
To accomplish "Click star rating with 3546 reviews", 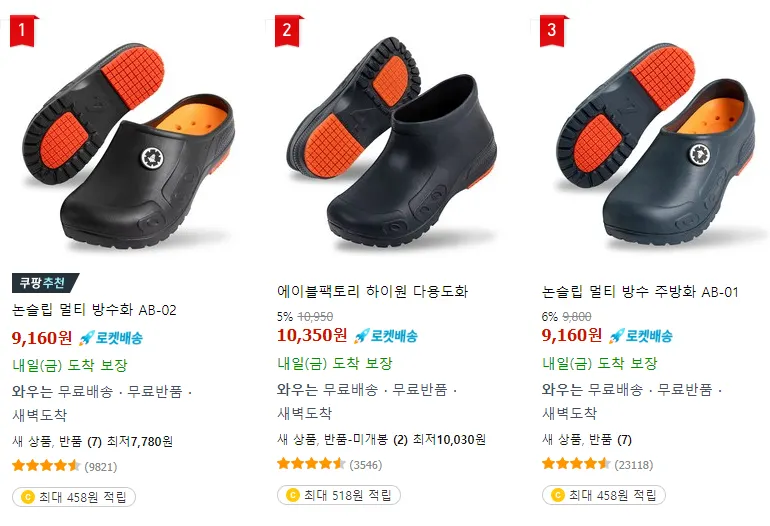I will point(311,464).
